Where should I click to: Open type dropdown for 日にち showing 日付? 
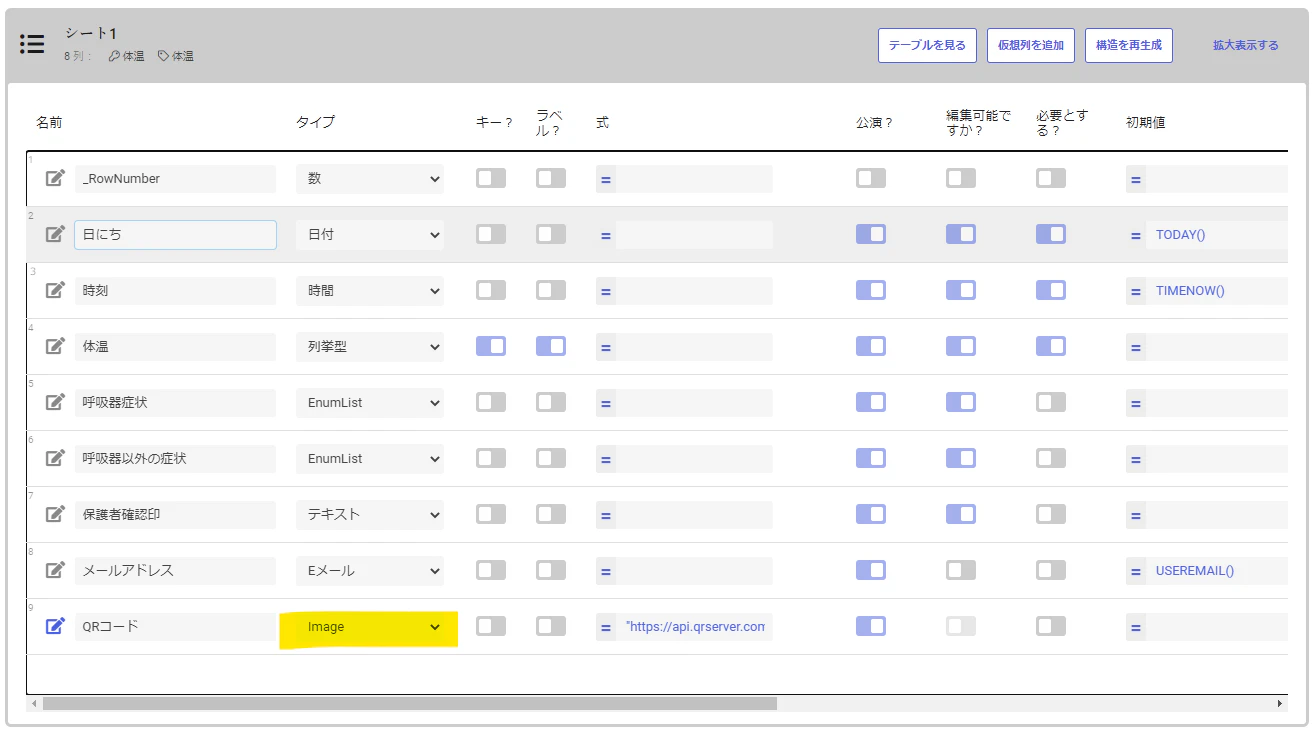click(x=370, y=235)
